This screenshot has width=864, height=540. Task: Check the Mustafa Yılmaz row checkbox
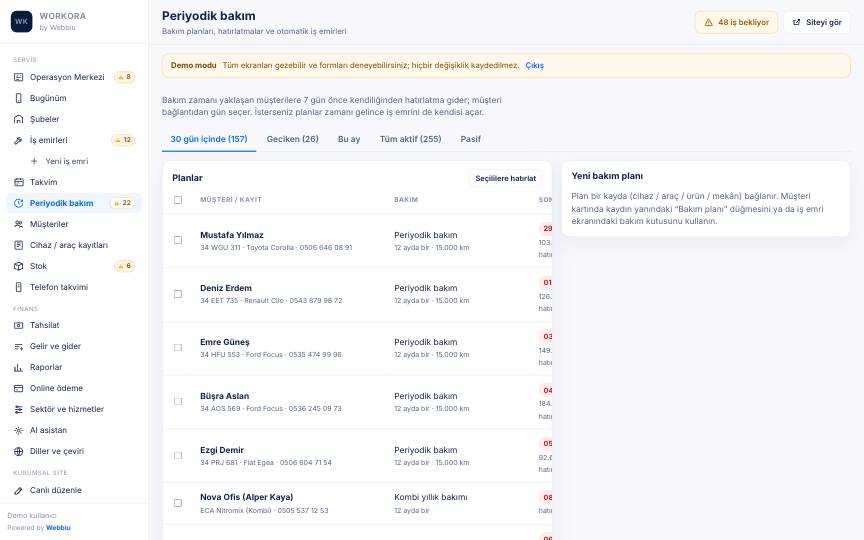(x=178, y=240)
